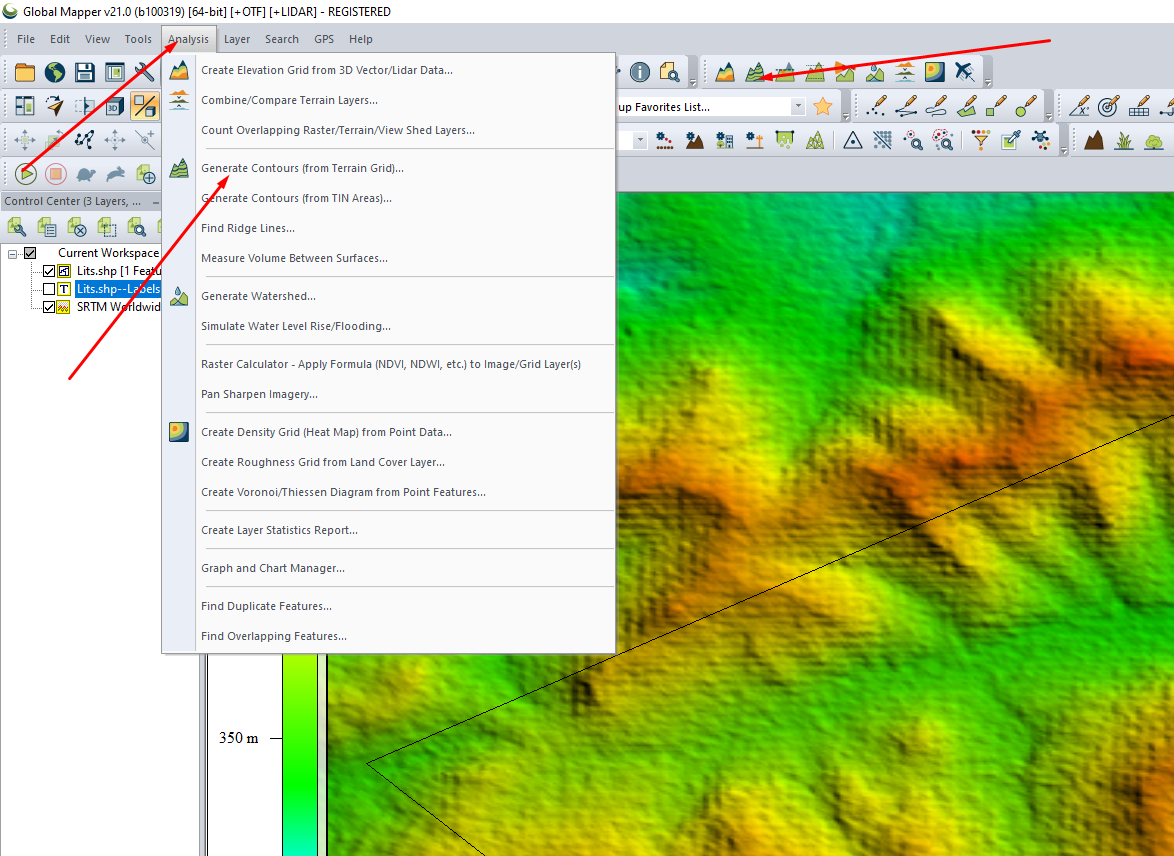
Task: Click the green play button icon
Action: pos(25,174)
